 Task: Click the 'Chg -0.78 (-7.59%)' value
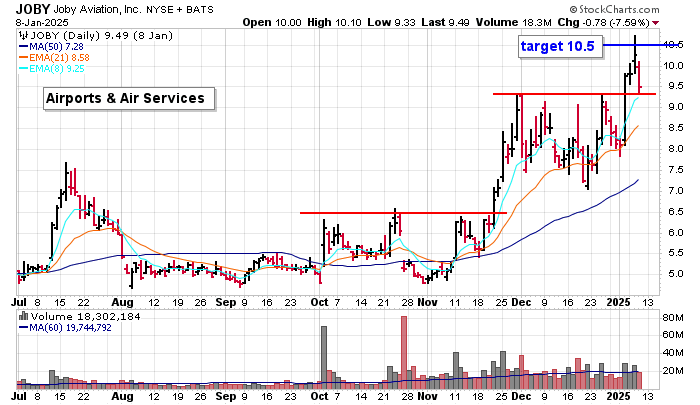[x=603, y=22]
